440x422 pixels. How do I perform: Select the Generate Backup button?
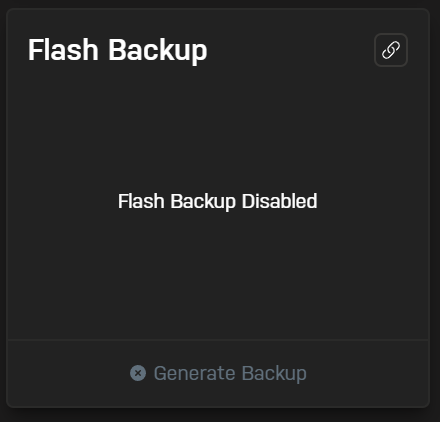click(x=218, y=373)
